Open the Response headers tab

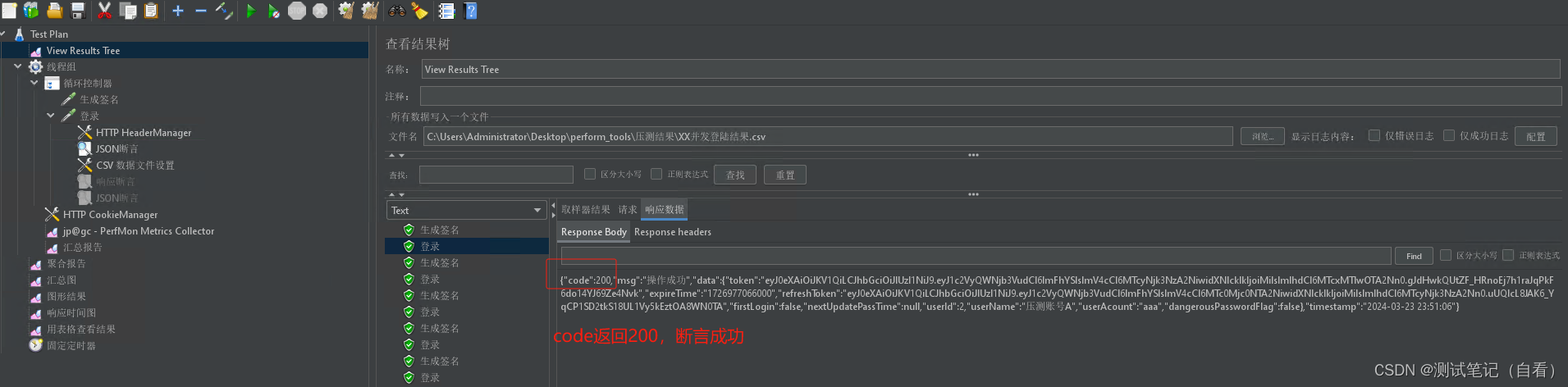[673, 232]
